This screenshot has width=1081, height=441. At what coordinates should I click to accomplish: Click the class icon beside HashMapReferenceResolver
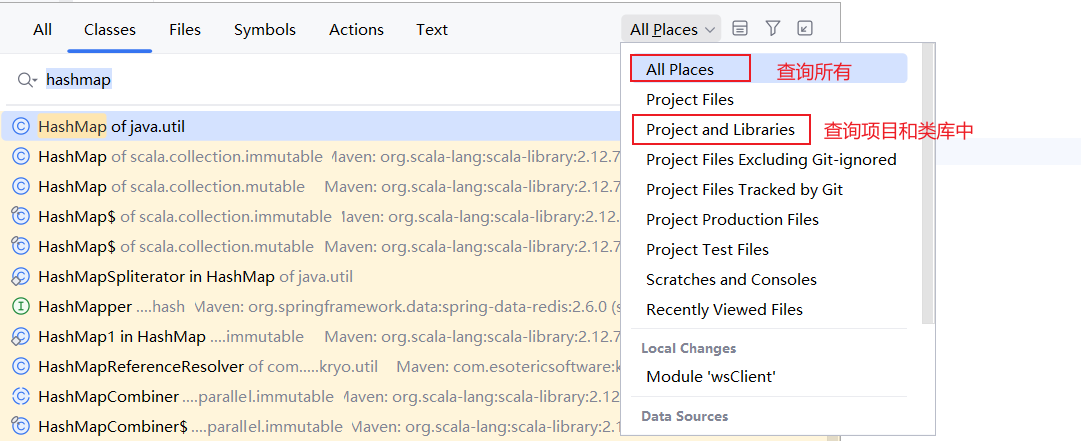pyautogui.click(x=20, y=367)
